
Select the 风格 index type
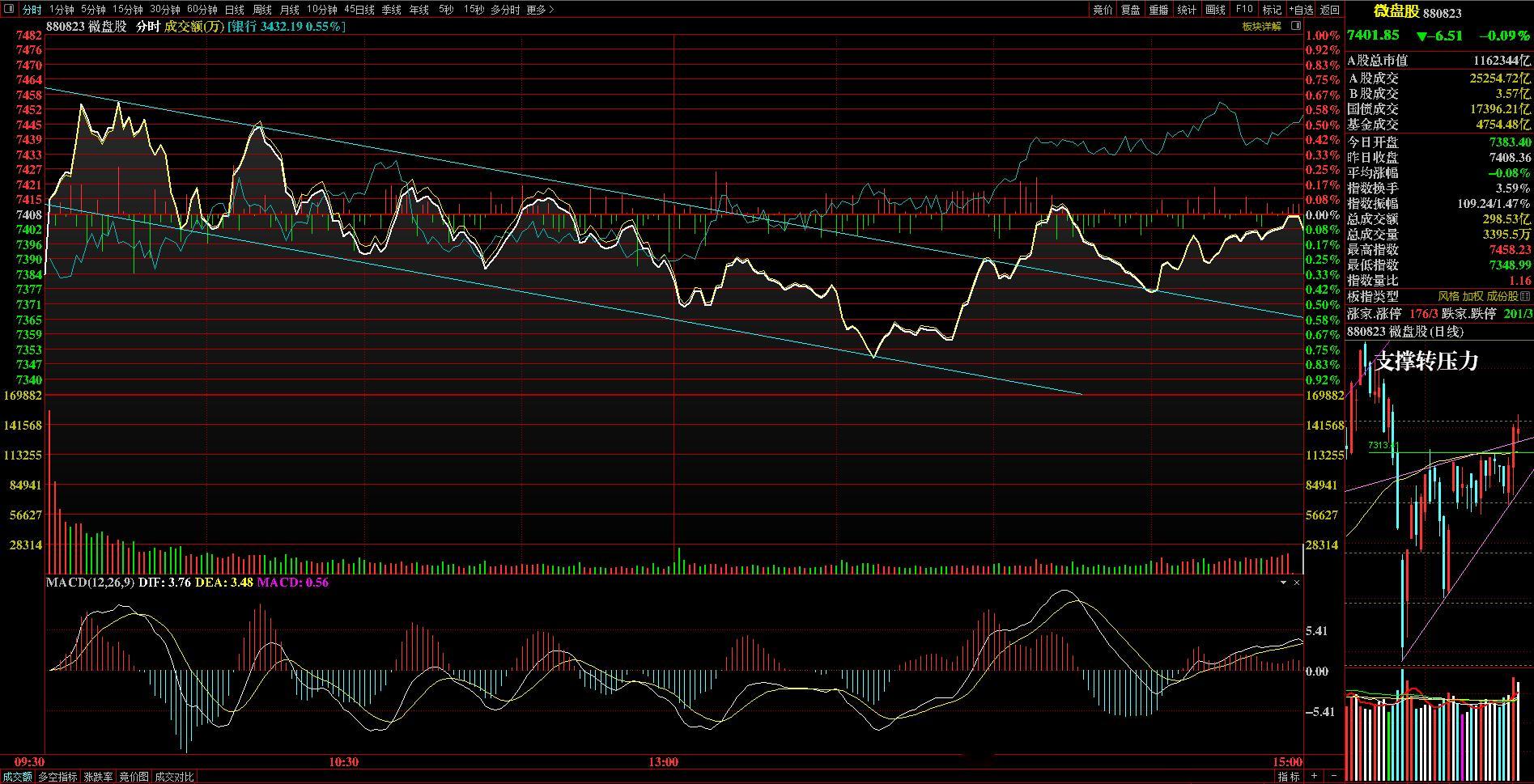(1448, 297)
